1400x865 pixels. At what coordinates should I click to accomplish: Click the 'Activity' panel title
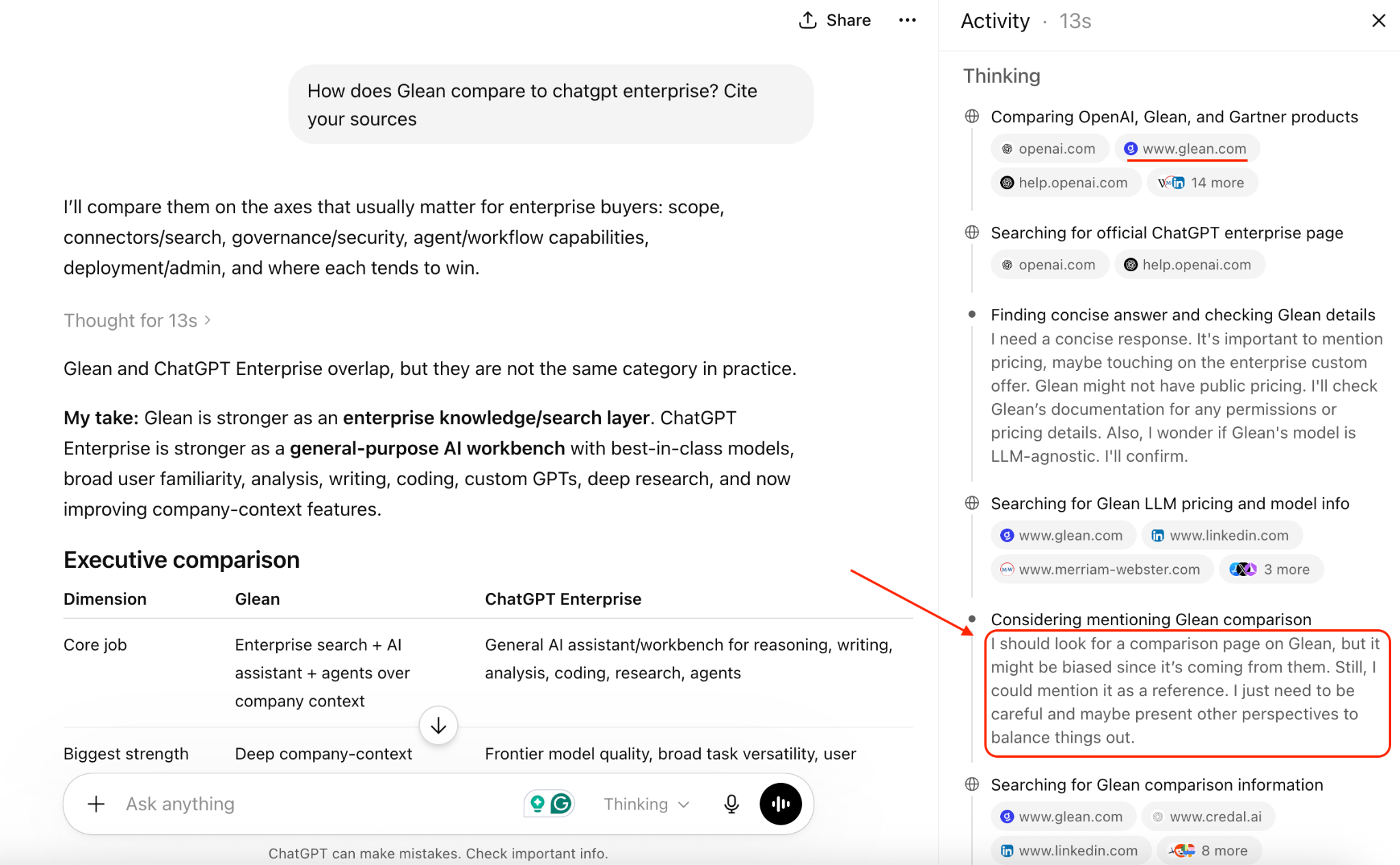pyautogui.click(x=995, y=21)
